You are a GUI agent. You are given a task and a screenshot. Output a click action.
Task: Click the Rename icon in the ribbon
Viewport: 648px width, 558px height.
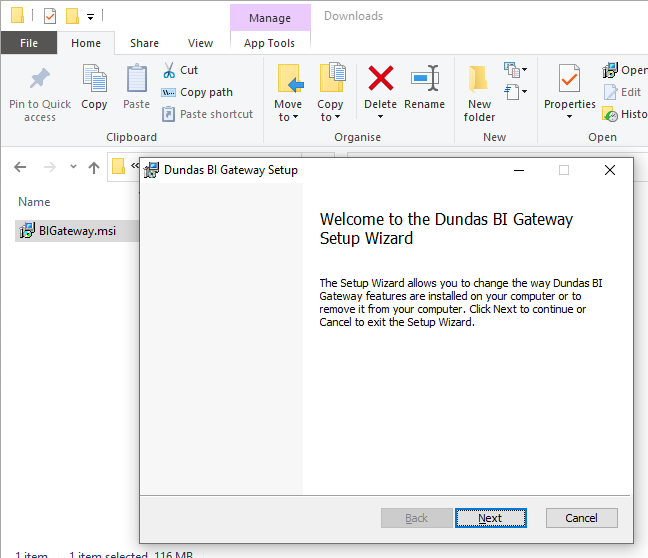point(424,79)
